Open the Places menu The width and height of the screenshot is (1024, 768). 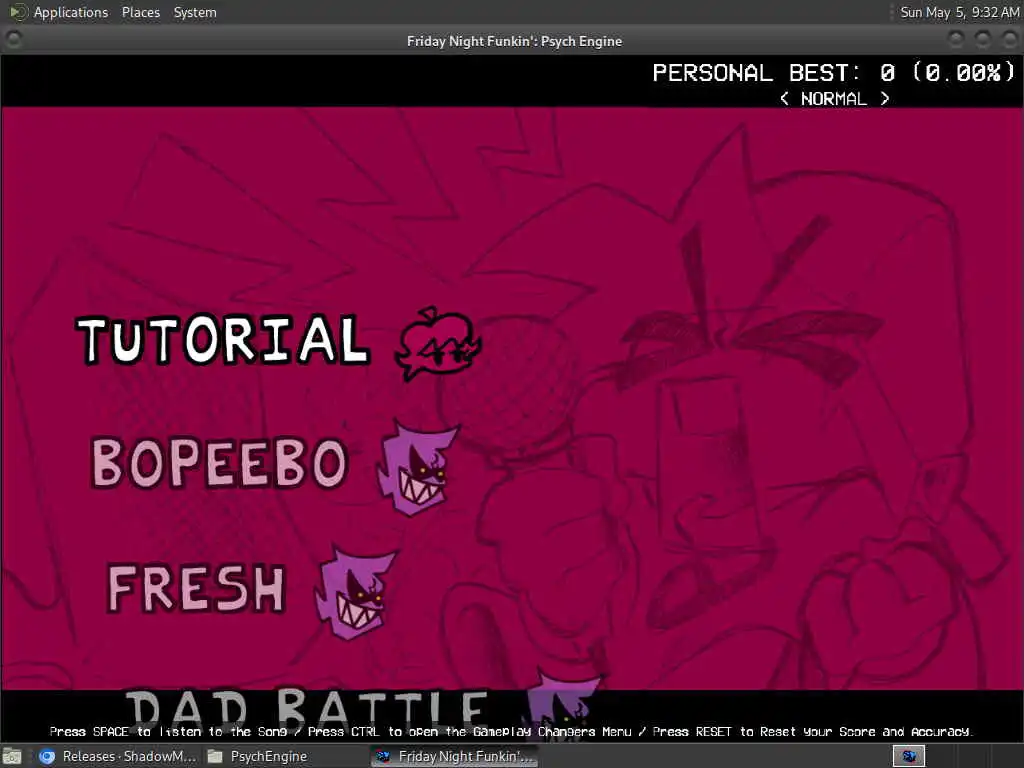tap(140, 12)
